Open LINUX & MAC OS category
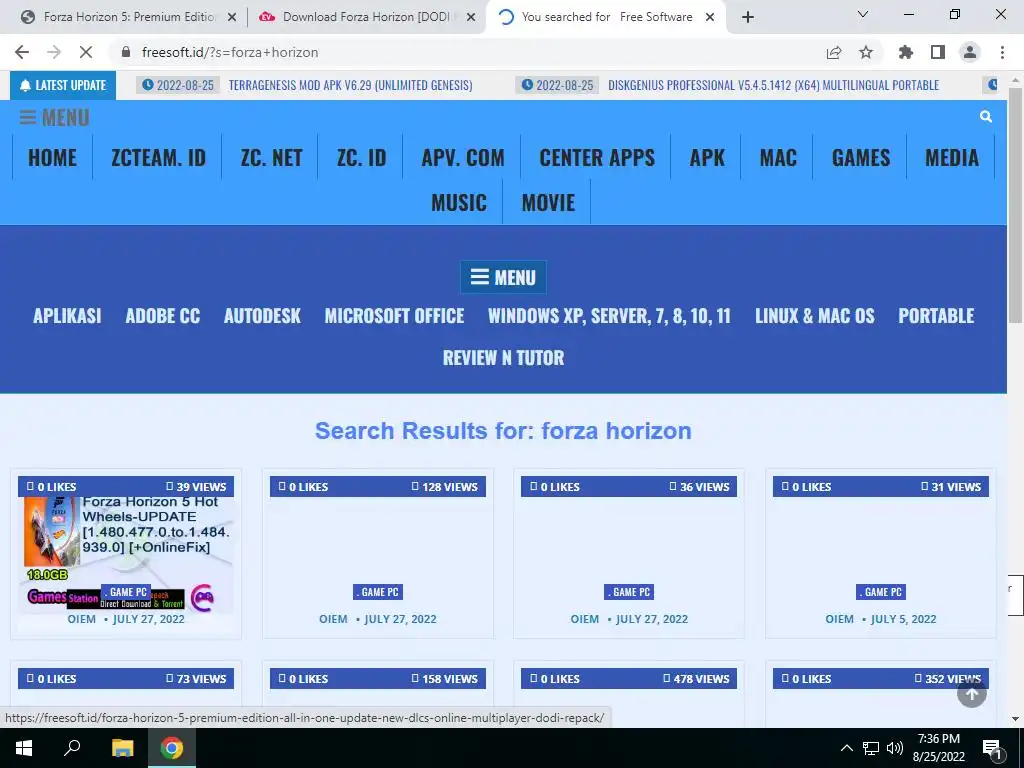The width and height of the screenshot is (1024, 768). point(814,316)
